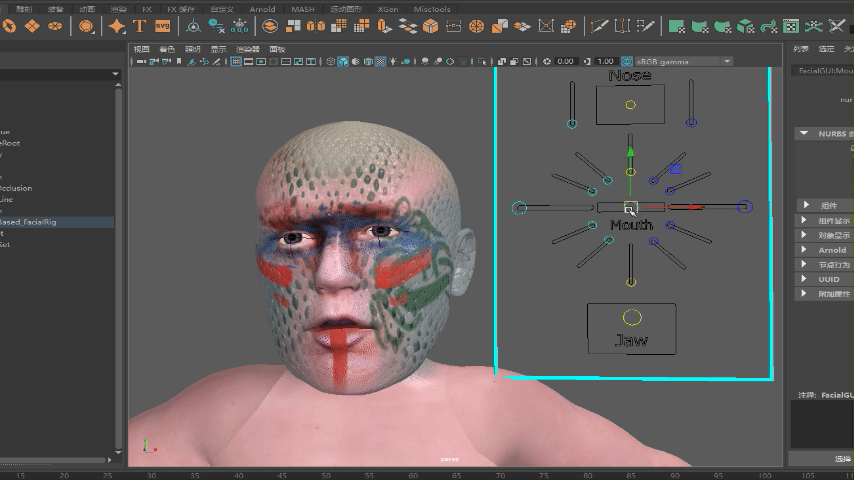Select the polygon Type text tool

tap(139, 26)
